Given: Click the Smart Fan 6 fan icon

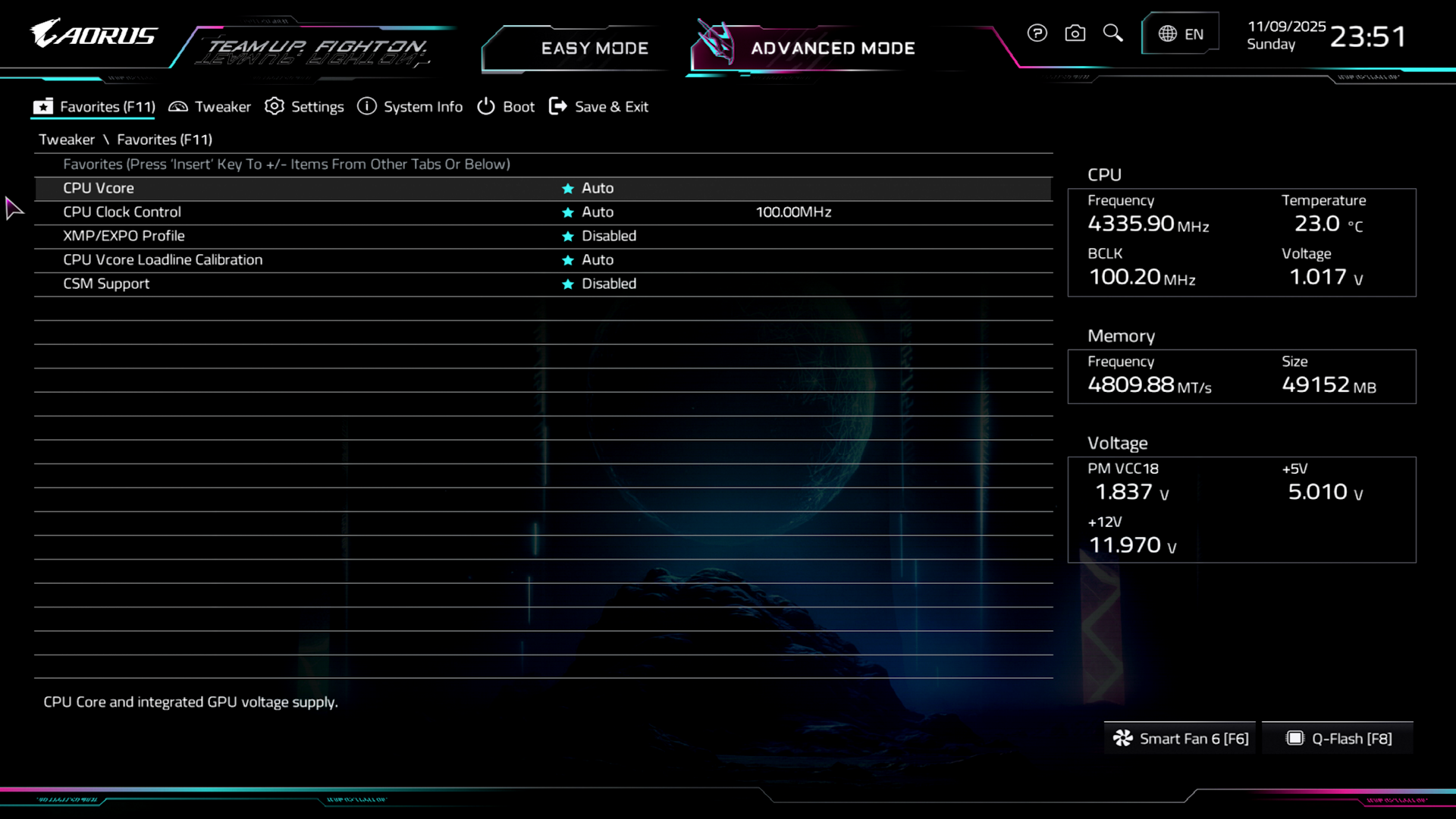Looking at the screenshot, I should tap(1122, 739).
